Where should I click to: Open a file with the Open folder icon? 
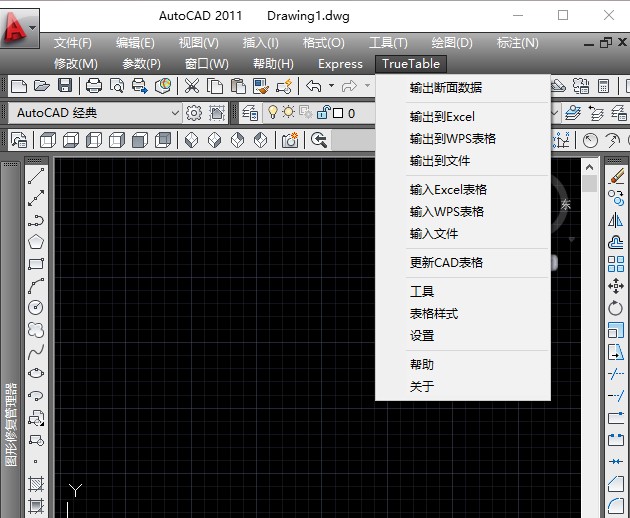point(42,86)
